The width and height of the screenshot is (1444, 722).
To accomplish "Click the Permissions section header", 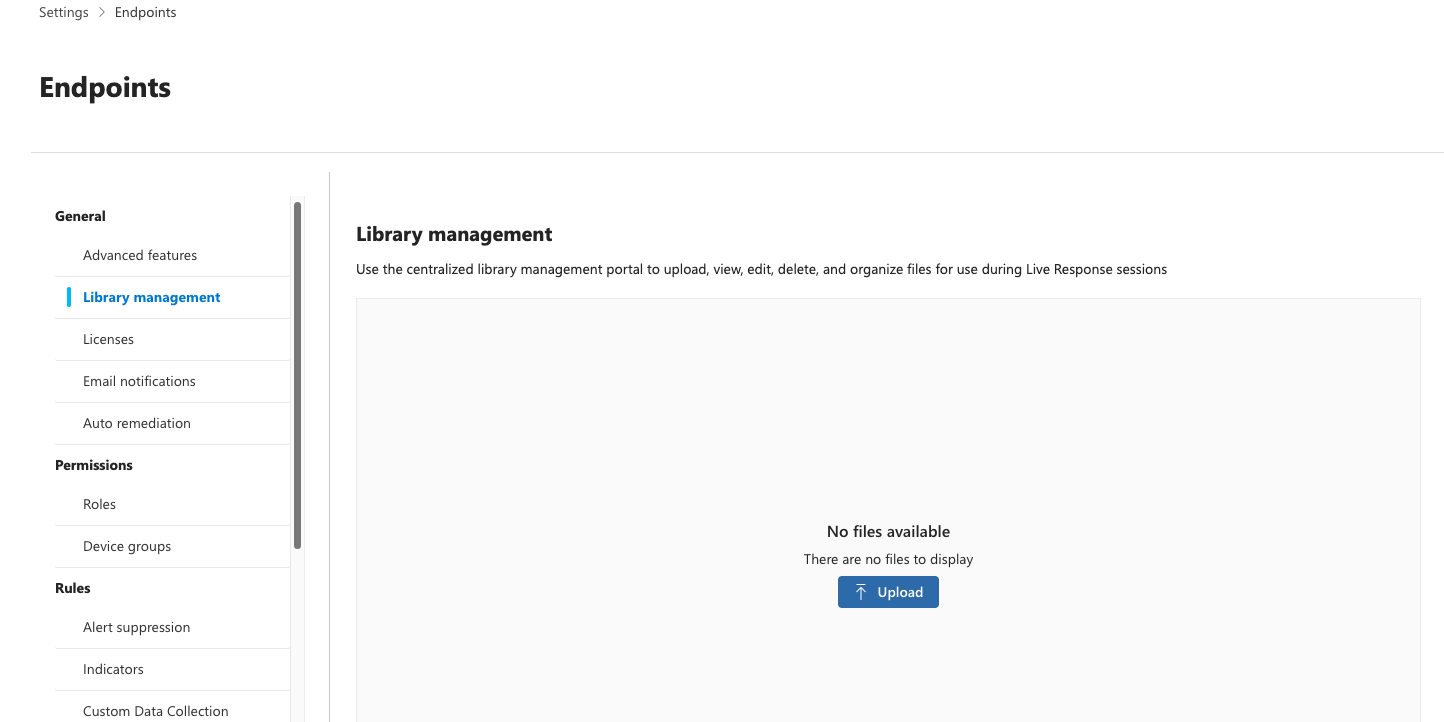I will coord(94,465).
